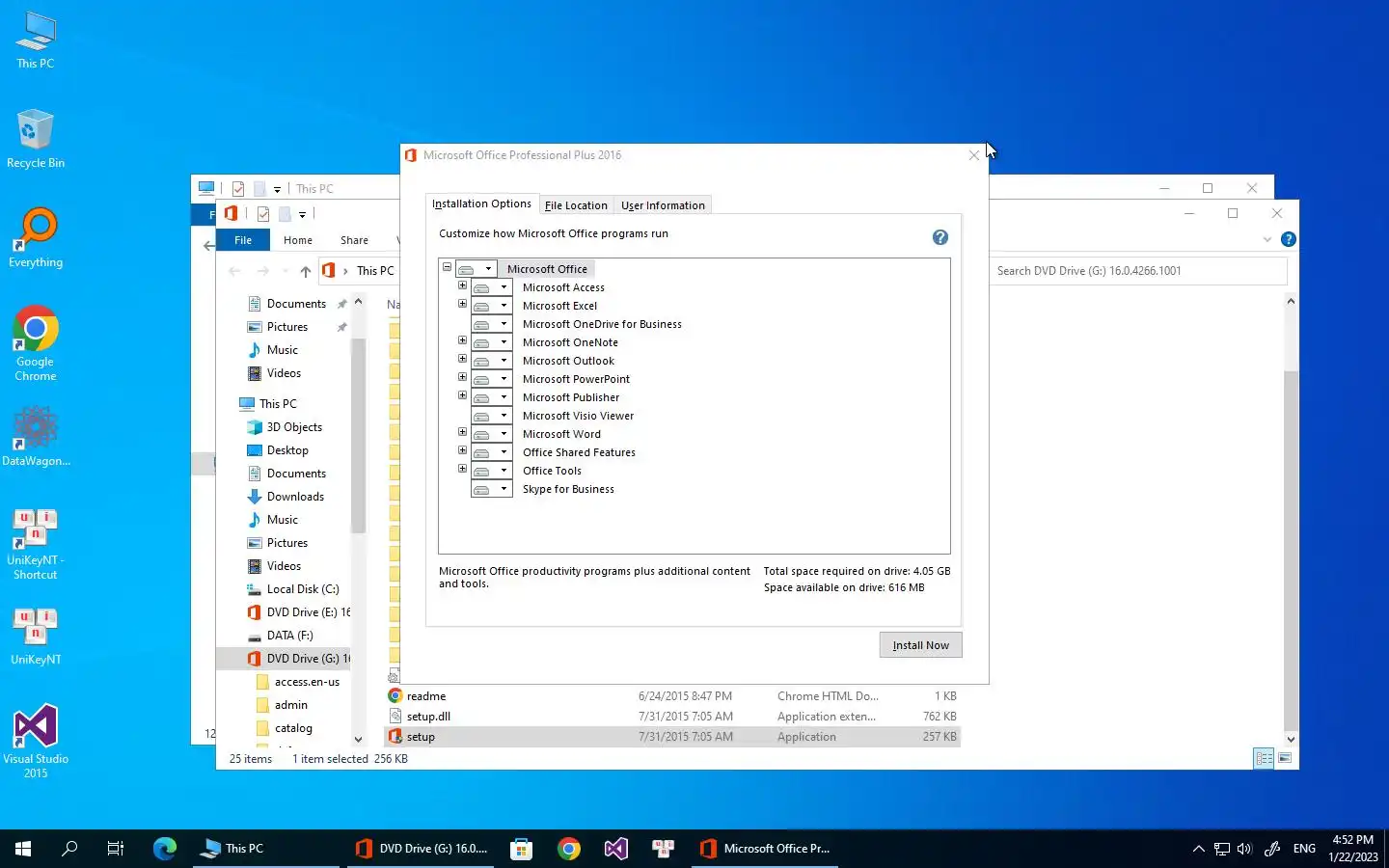This screenshot has height=868, width=1389.
Task: Select DVD Drive (E:) in navigation pane
Action: click(299, 612)
